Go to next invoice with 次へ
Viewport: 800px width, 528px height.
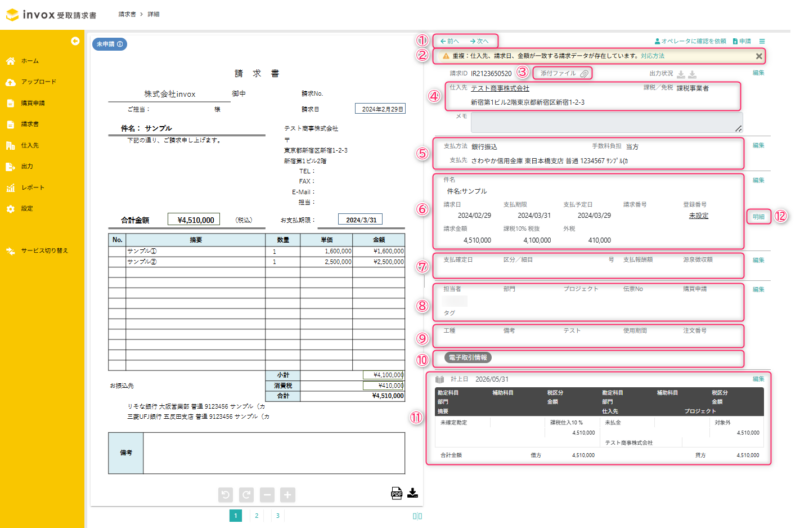(x=480, y=41)
